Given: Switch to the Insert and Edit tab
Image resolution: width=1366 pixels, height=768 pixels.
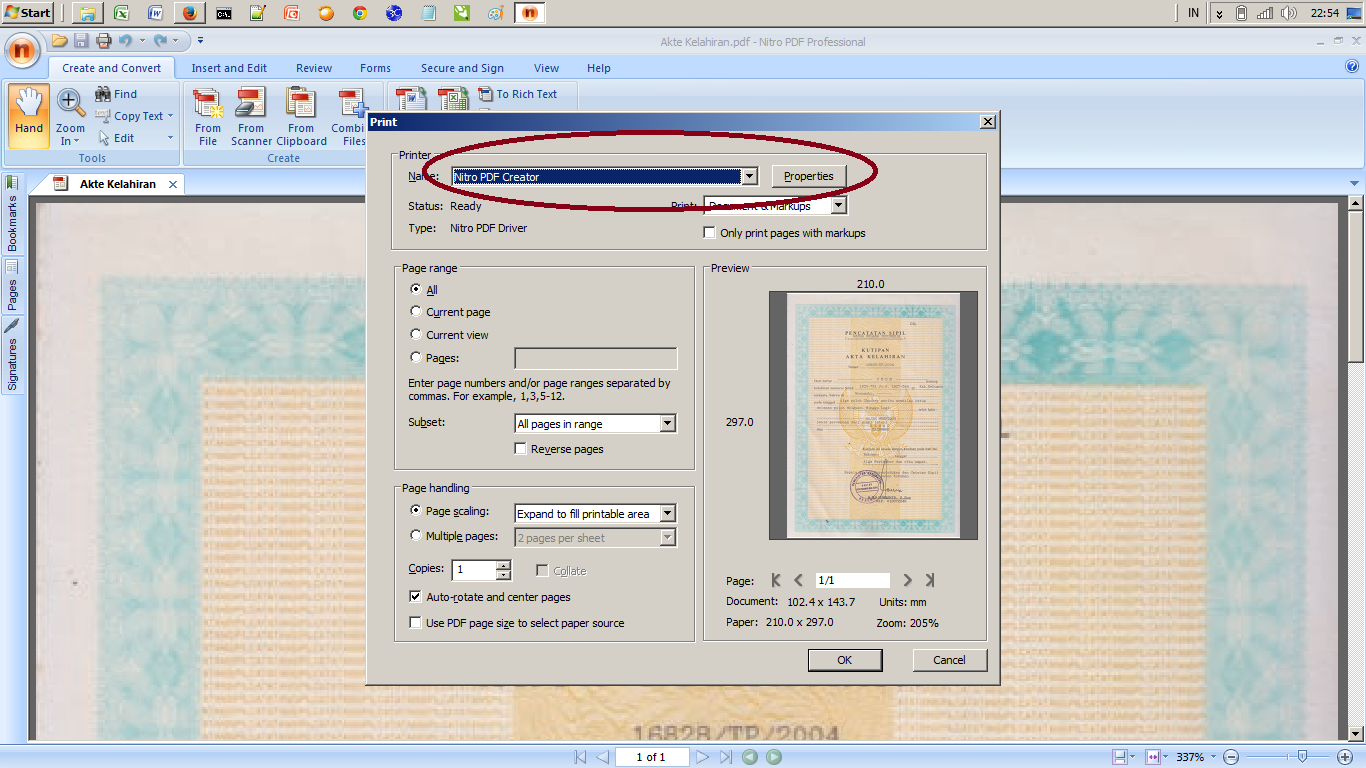Looking at the screenshot, I should point(229,68).
